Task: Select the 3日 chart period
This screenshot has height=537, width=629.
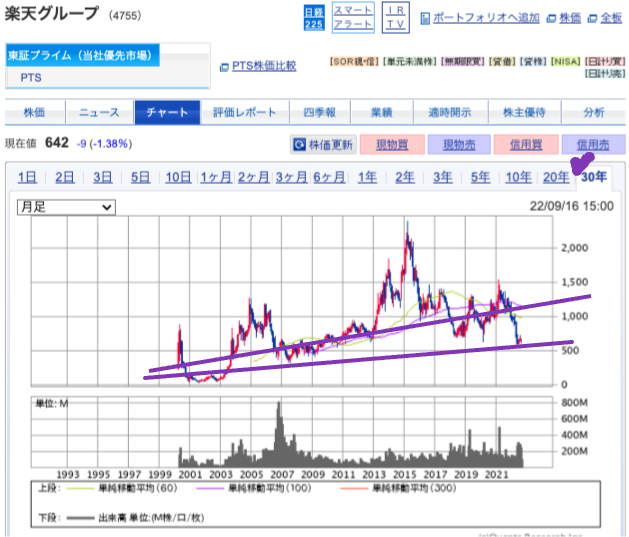Action: click(103, 177)
